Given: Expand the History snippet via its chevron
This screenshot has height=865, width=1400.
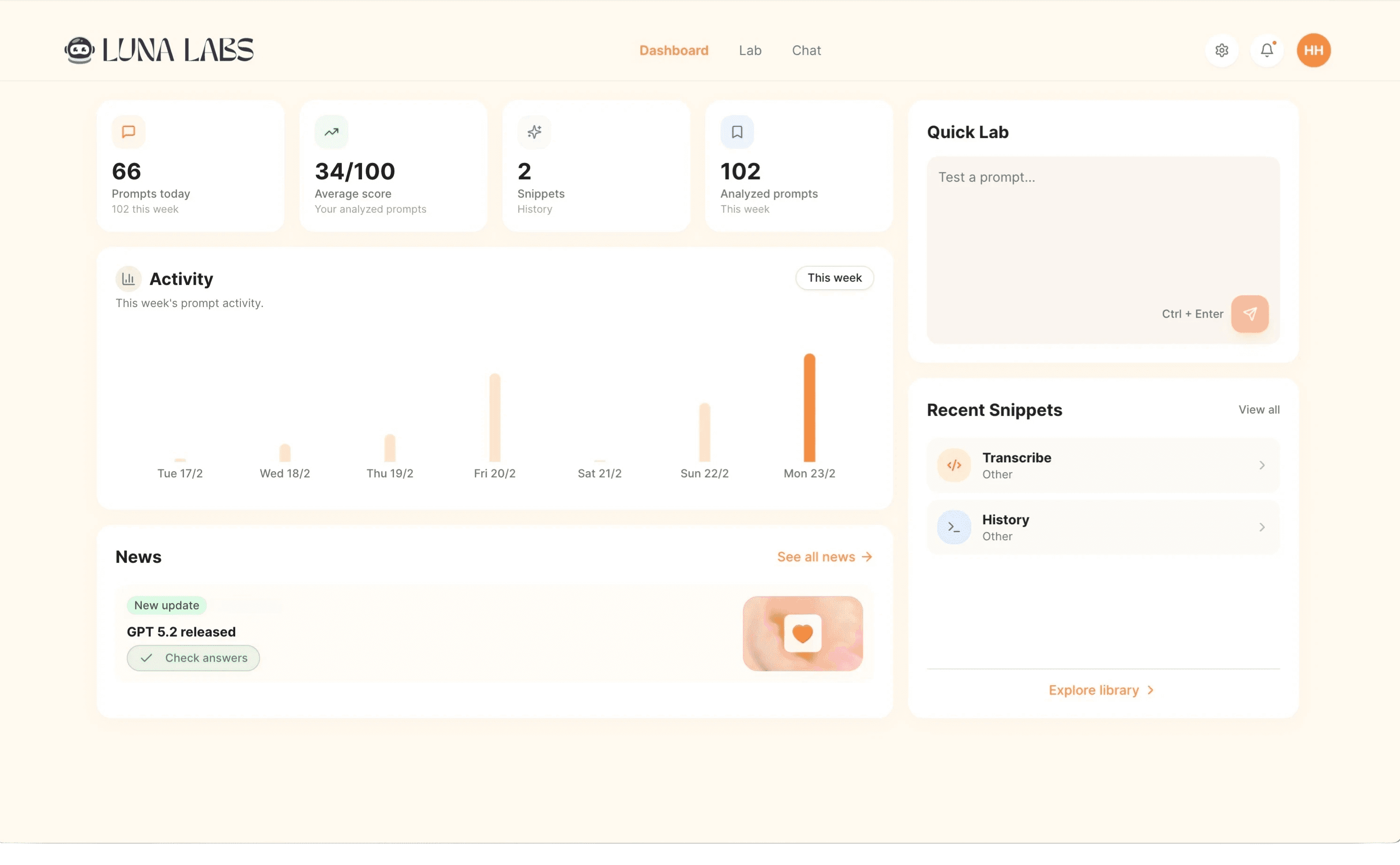Looking at the screenshot, I should click(1262, 527).
